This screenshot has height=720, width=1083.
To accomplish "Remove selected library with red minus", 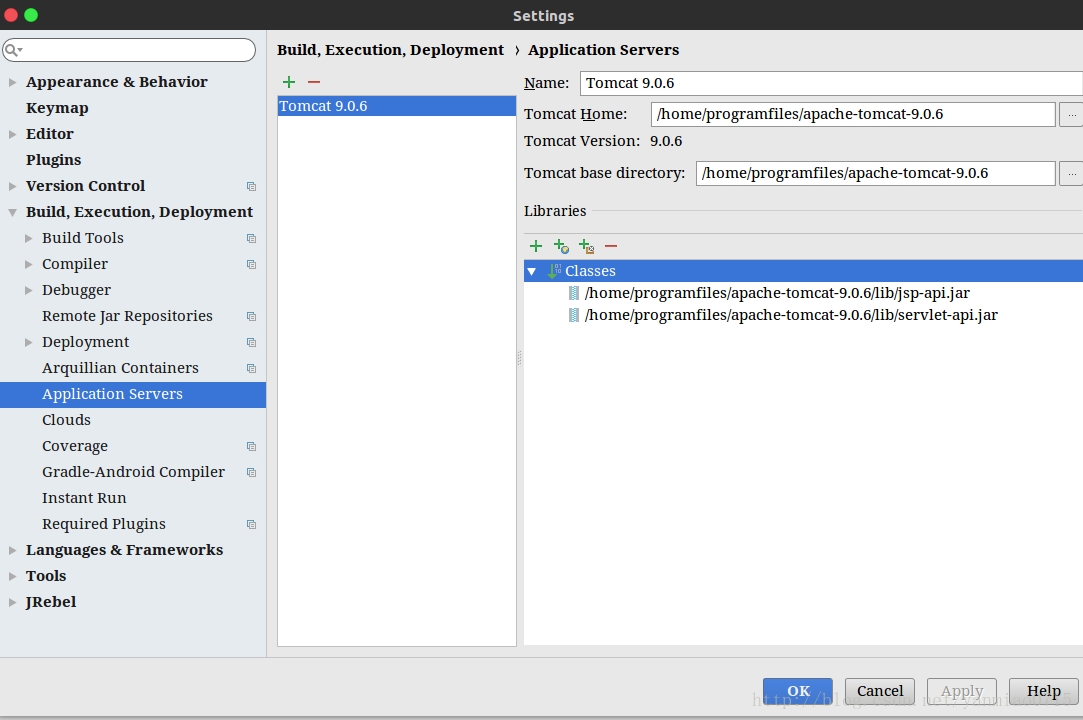I will click(x=611, y=246).
